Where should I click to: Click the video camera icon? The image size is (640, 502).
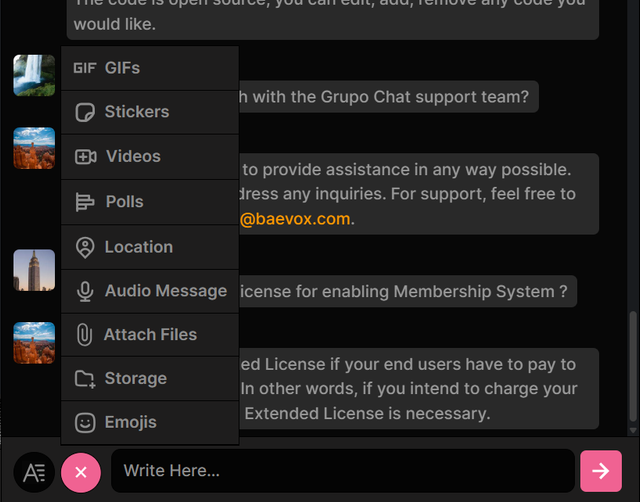point(85,157)
